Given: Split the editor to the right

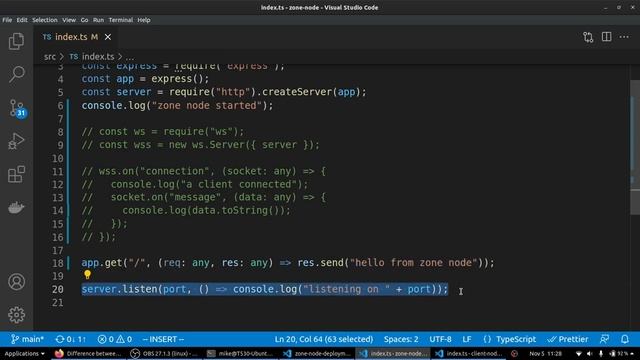Looking at the screenshot, I should [607, 37].
